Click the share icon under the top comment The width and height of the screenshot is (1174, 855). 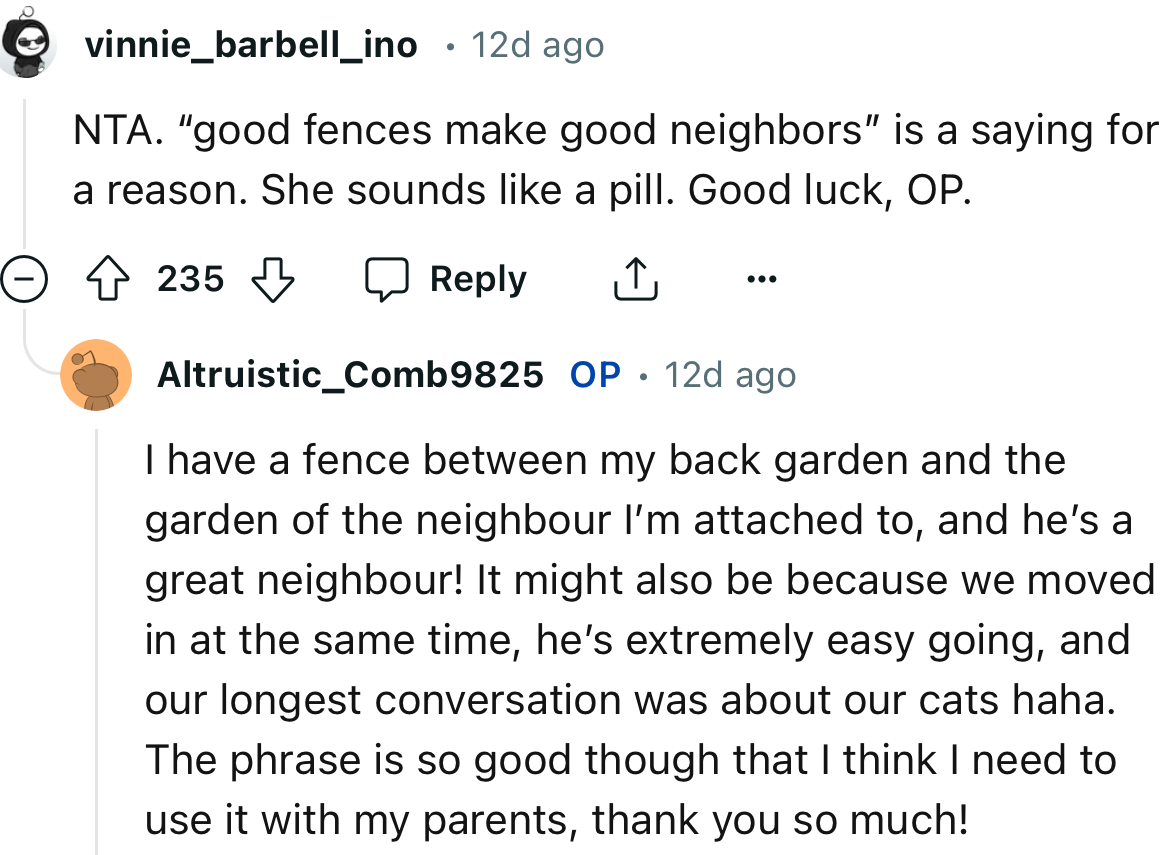tap(636, 278)
